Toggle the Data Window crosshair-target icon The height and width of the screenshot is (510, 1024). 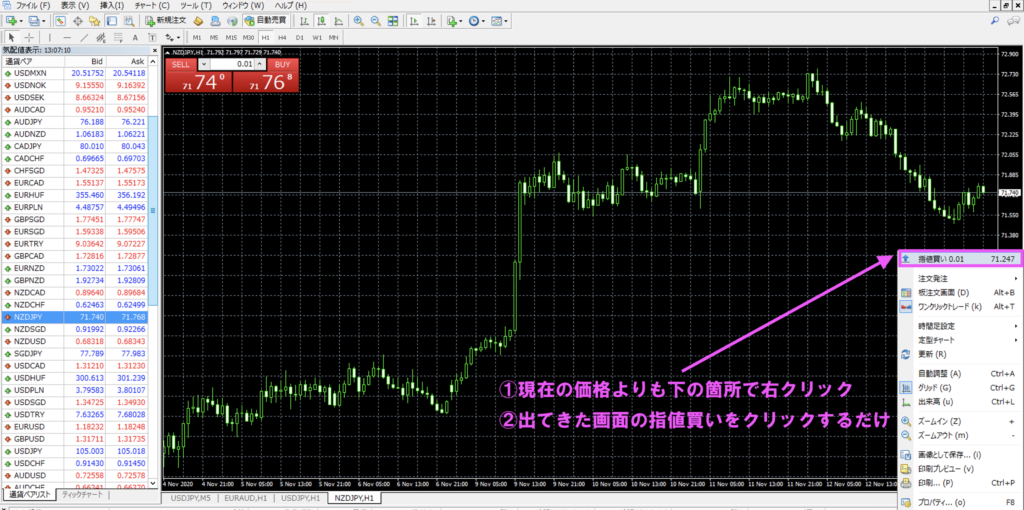pos(77,21)
